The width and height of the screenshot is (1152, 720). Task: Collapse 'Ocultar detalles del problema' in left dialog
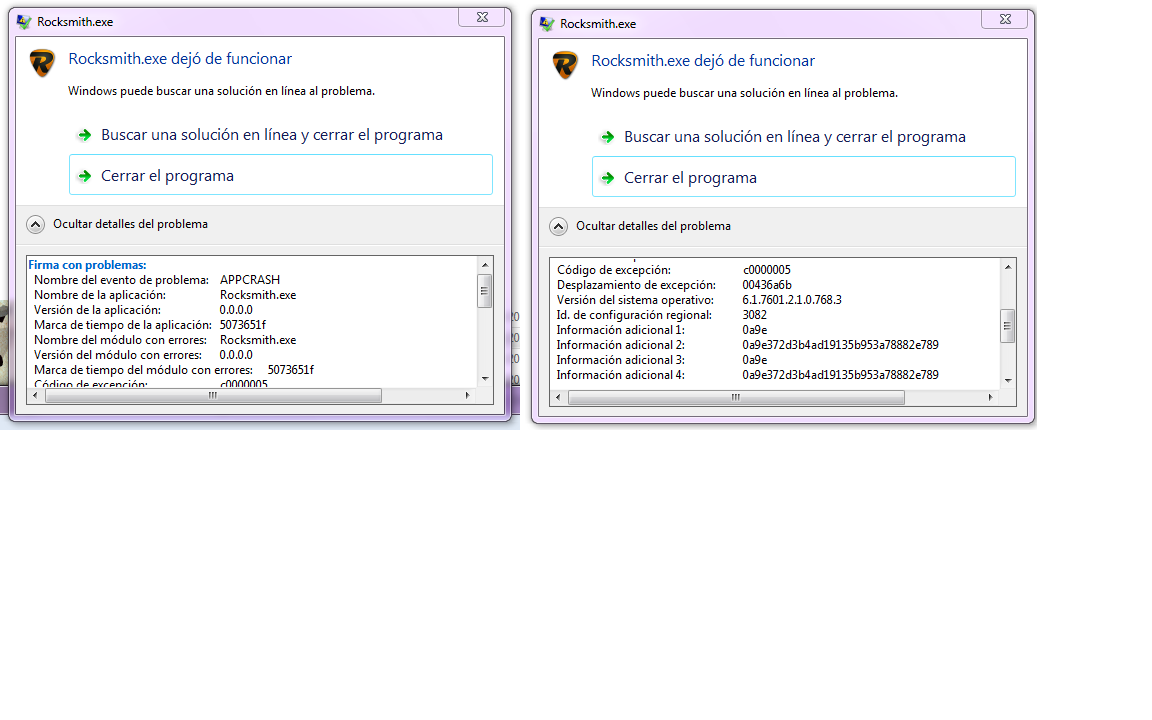118,224
